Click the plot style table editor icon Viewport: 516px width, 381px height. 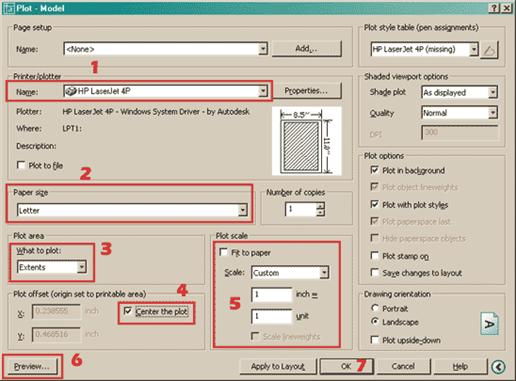pos(489,50)
